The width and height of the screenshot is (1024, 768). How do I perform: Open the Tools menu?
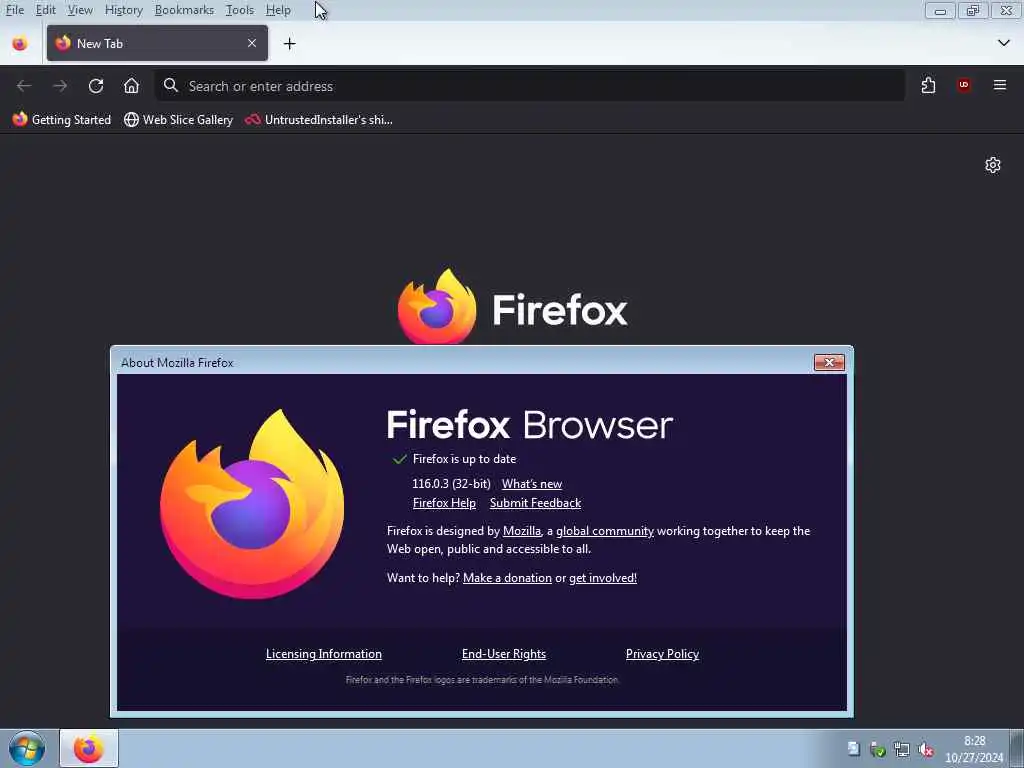tap(239, 10)
